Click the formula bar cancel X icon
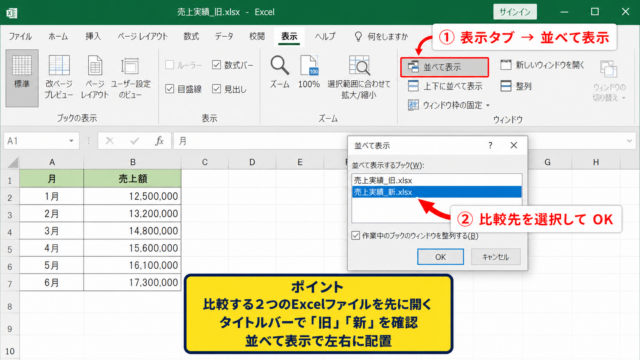Viewport: 640px width, 360px height. [109, 141]
